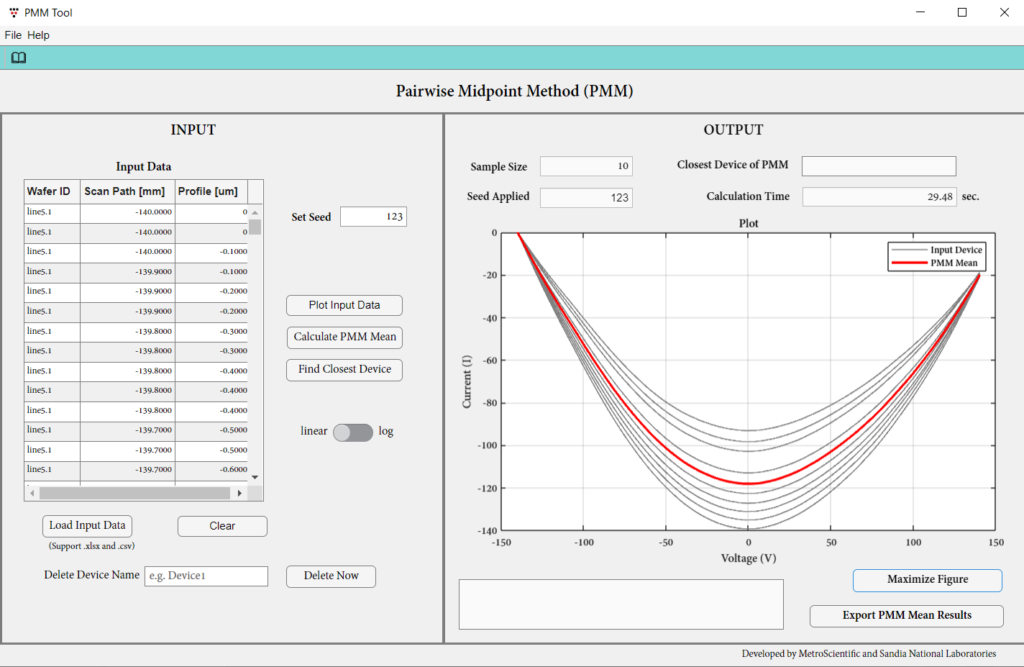Open the Help menu
1024x667 pixels.
[x=38, y=35]
